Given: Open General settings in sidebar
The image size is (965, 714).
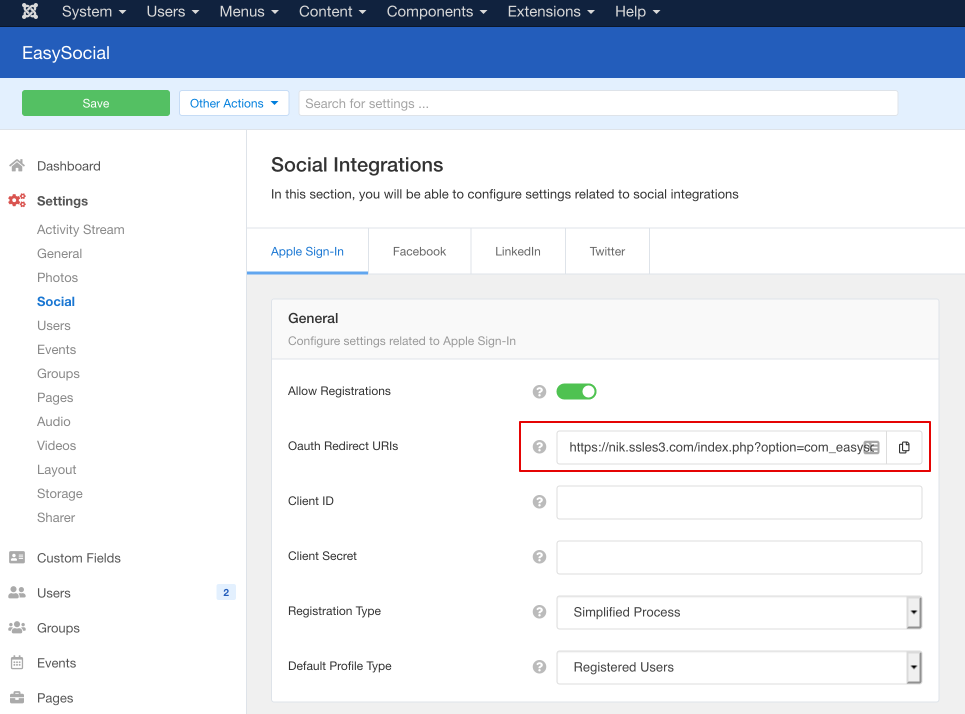Looking at the screenshot, I should (x=59, y=254).
